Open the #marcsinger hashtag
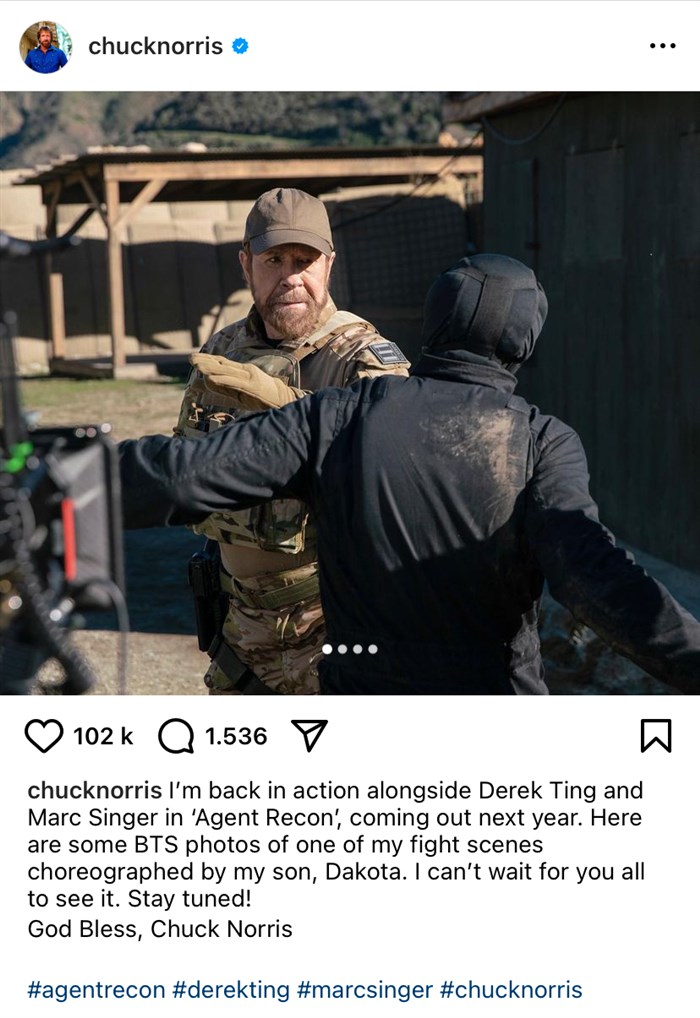This screenshot has width=700, height=1018. [364, 990]
